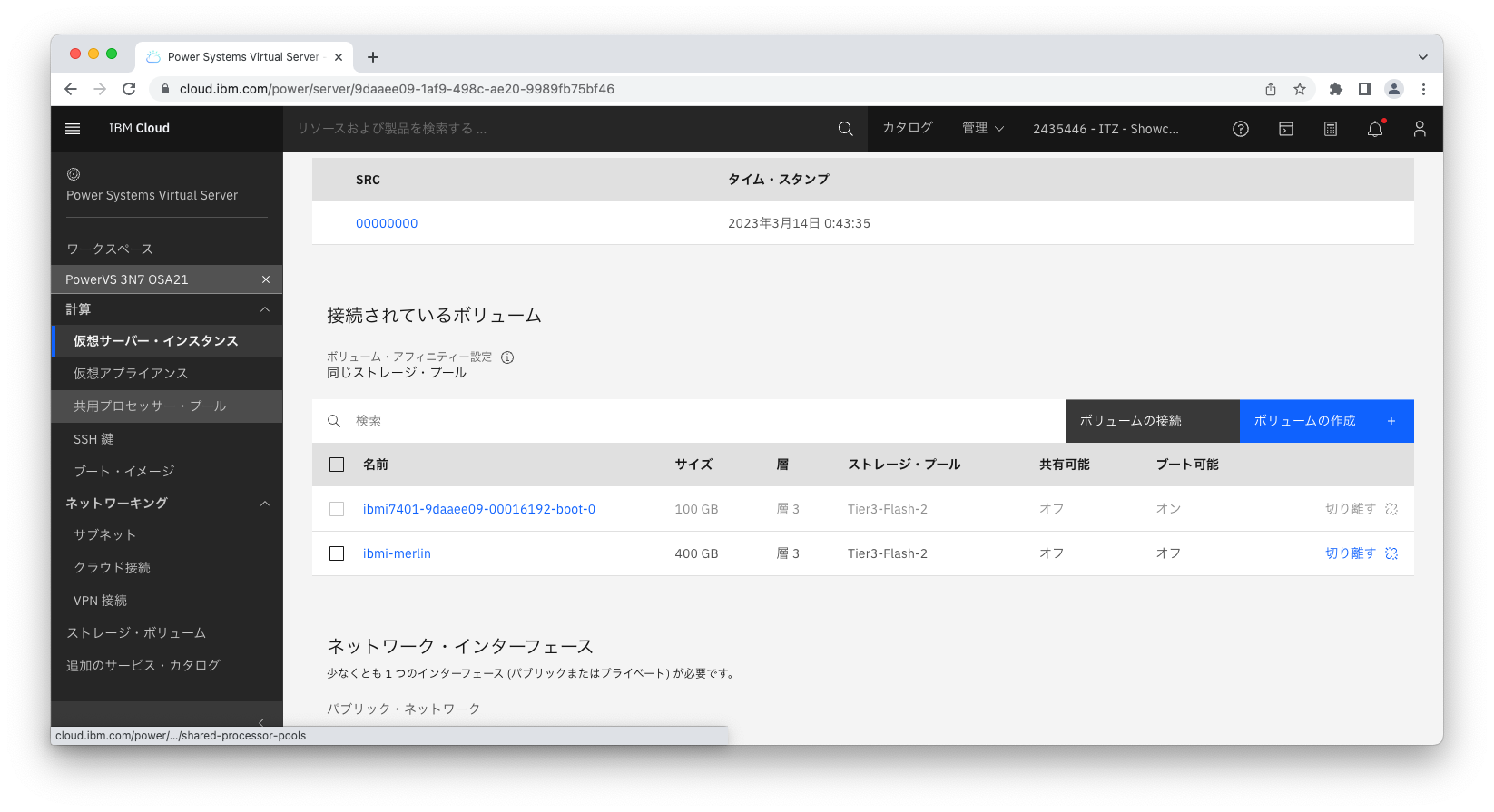The height and width of the screenshot is (812, 1494).
Task: Select 仮想サーバー・インスタンス in sidebar
Action: pyautogui.click(x=167, y=341)
